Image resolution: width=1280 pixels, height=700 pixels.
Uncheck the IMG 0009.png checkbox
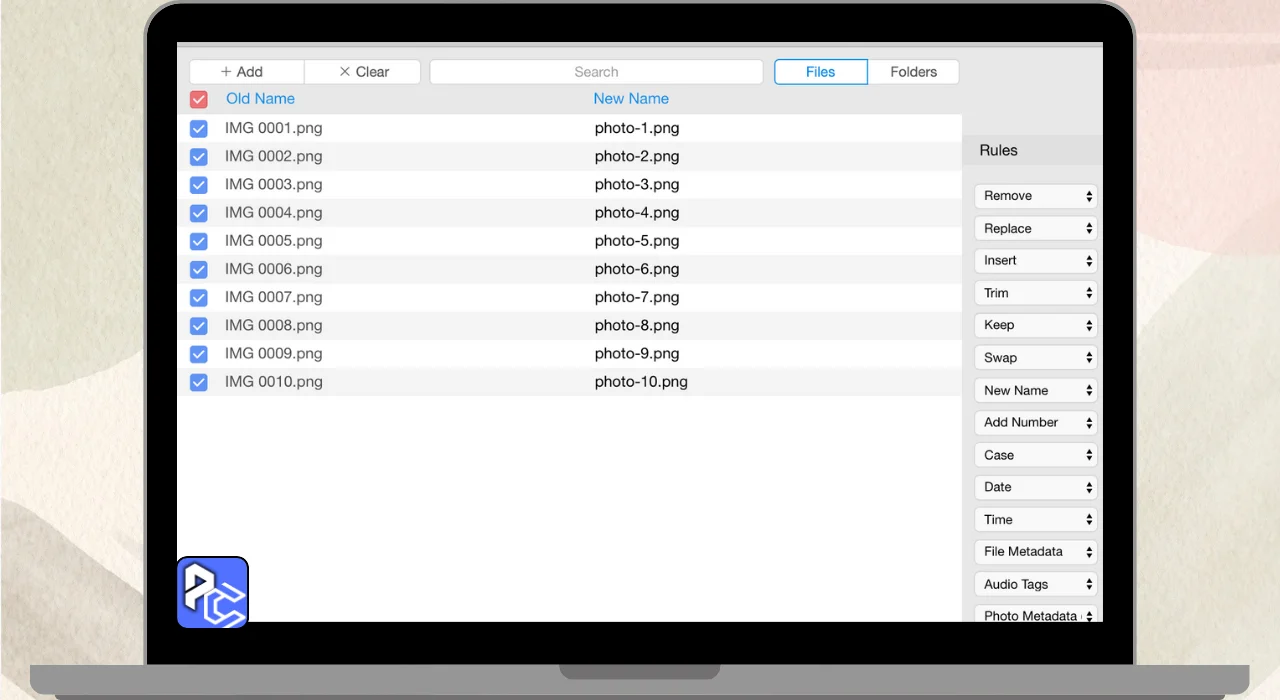click(198, 353)
